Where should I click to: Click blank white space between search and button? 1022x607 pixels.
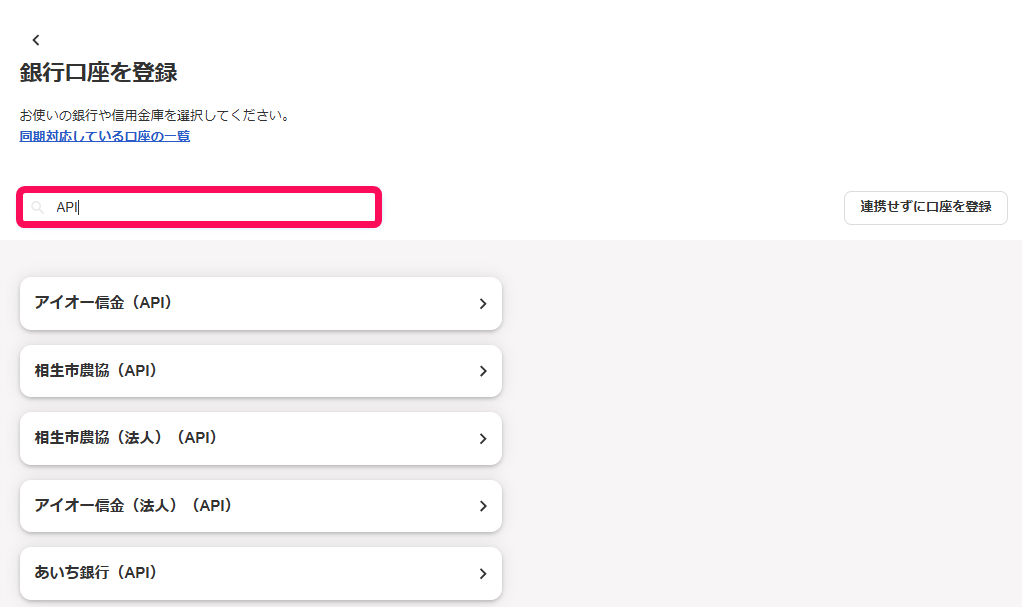coord(613,207)
